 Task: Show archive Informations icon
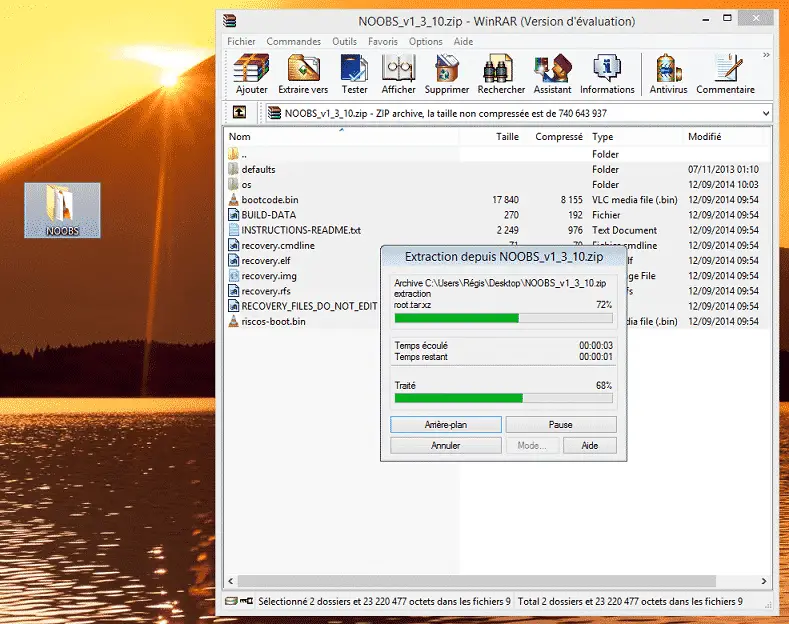tap(607, 74)
